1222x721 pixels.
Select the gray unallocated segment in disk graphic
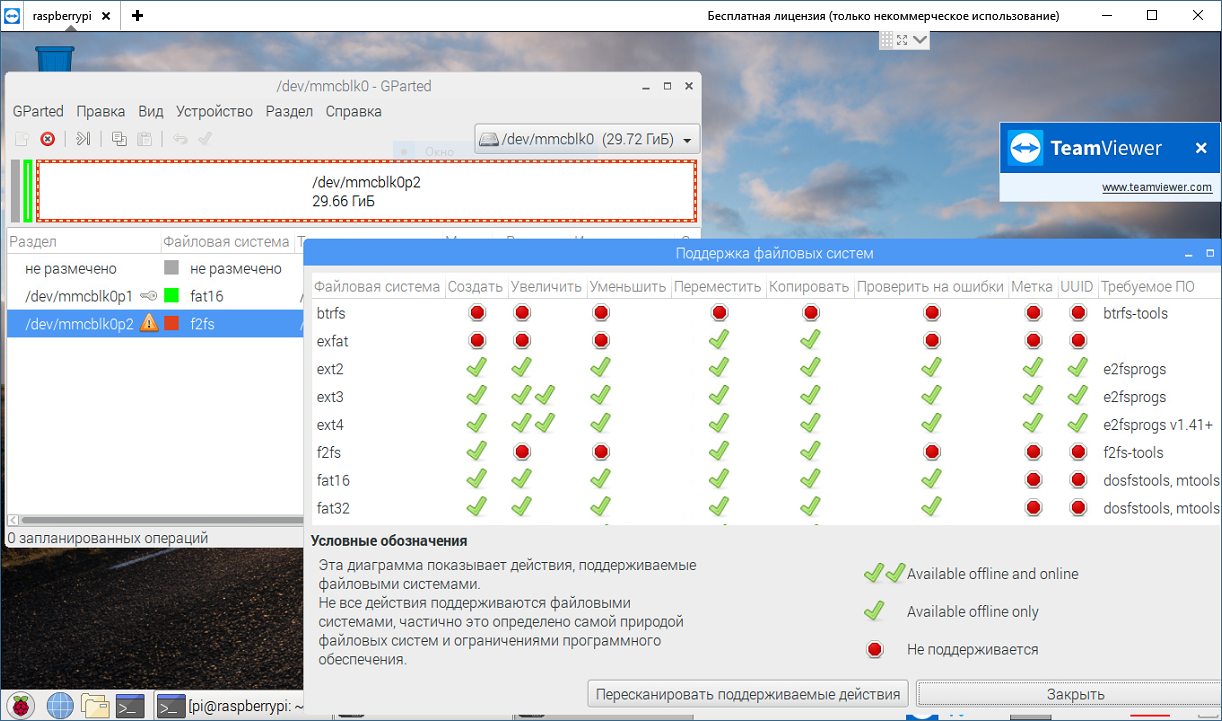pos(15,190)
